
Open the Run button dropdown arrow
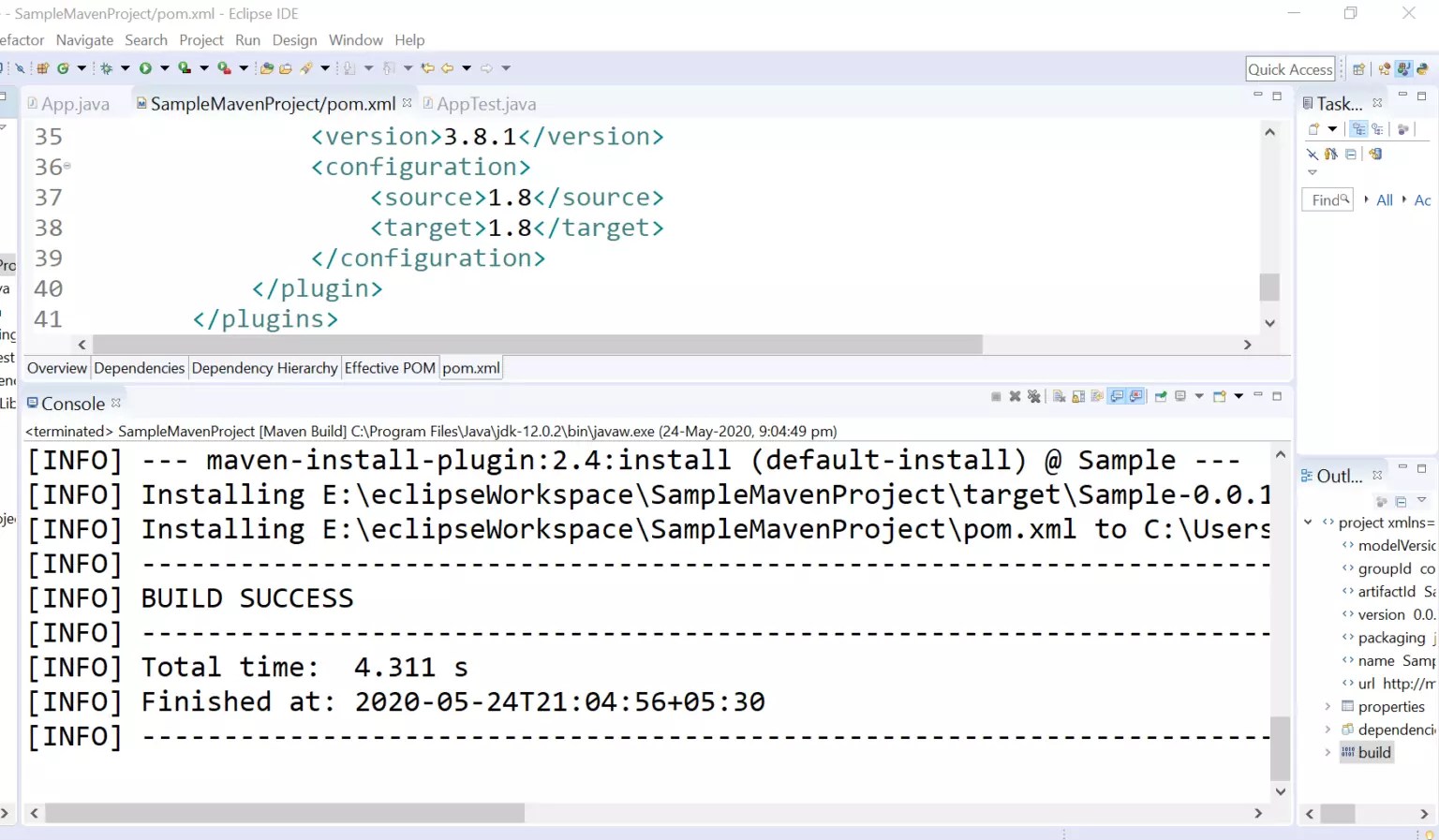(165, 67)
